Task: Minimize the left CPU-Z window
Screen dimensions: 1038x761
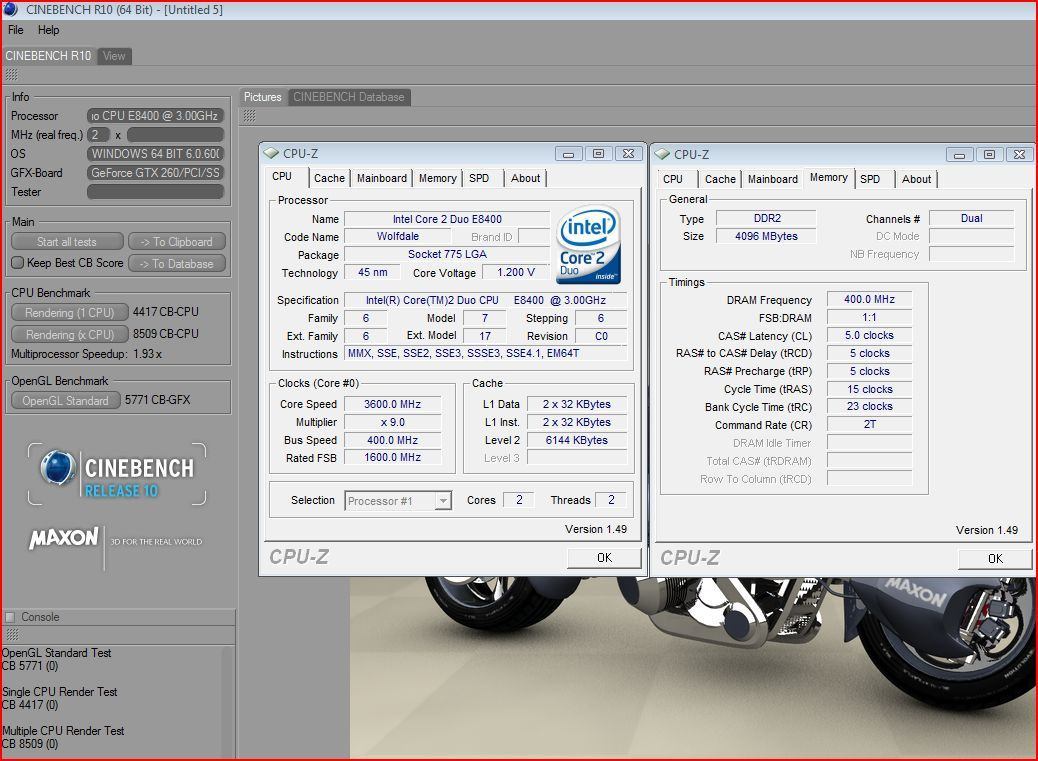Action: pos(568,154)
